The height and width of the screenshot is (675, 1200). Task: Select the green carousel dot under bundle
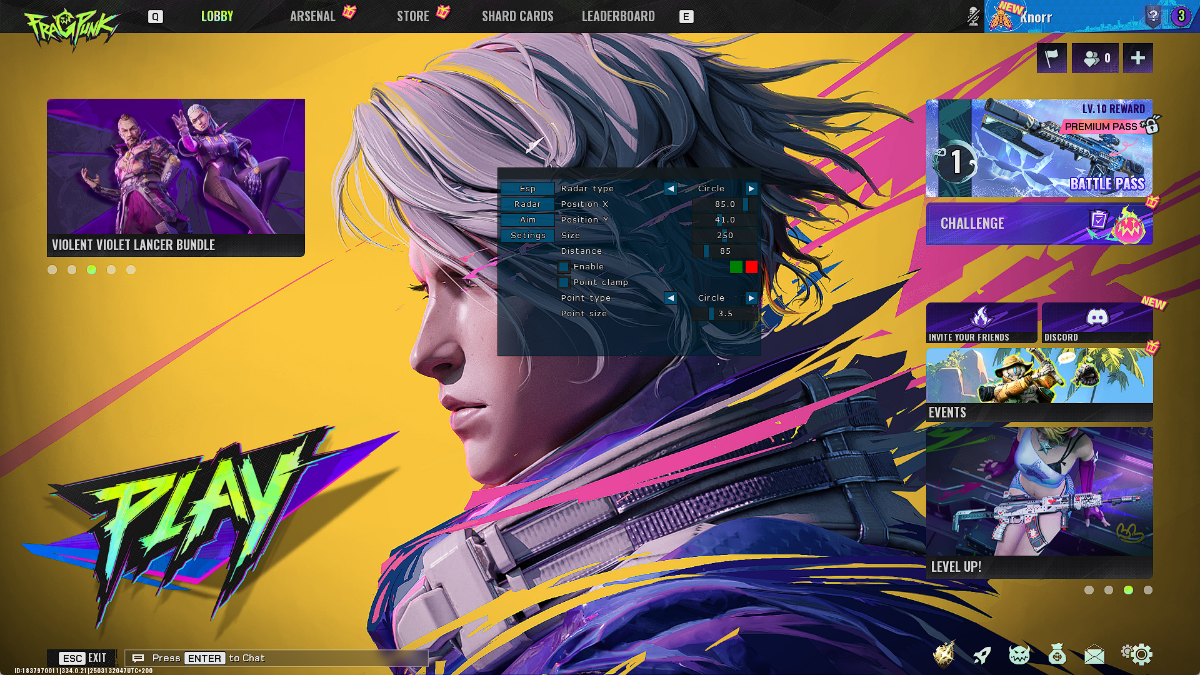[x=92, y=269]
